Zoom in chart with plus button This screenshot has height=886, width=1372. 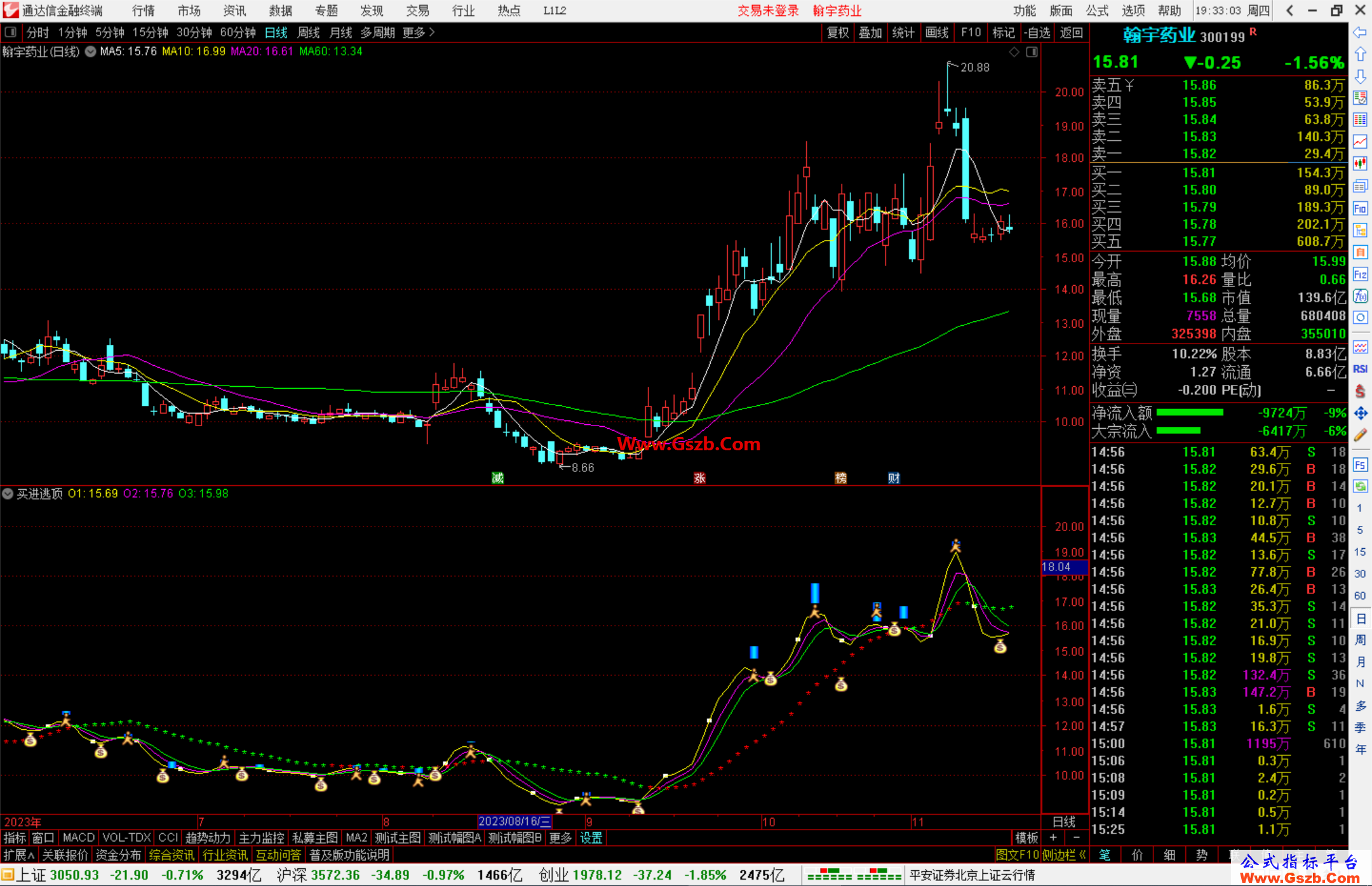tap(1053, 838)
